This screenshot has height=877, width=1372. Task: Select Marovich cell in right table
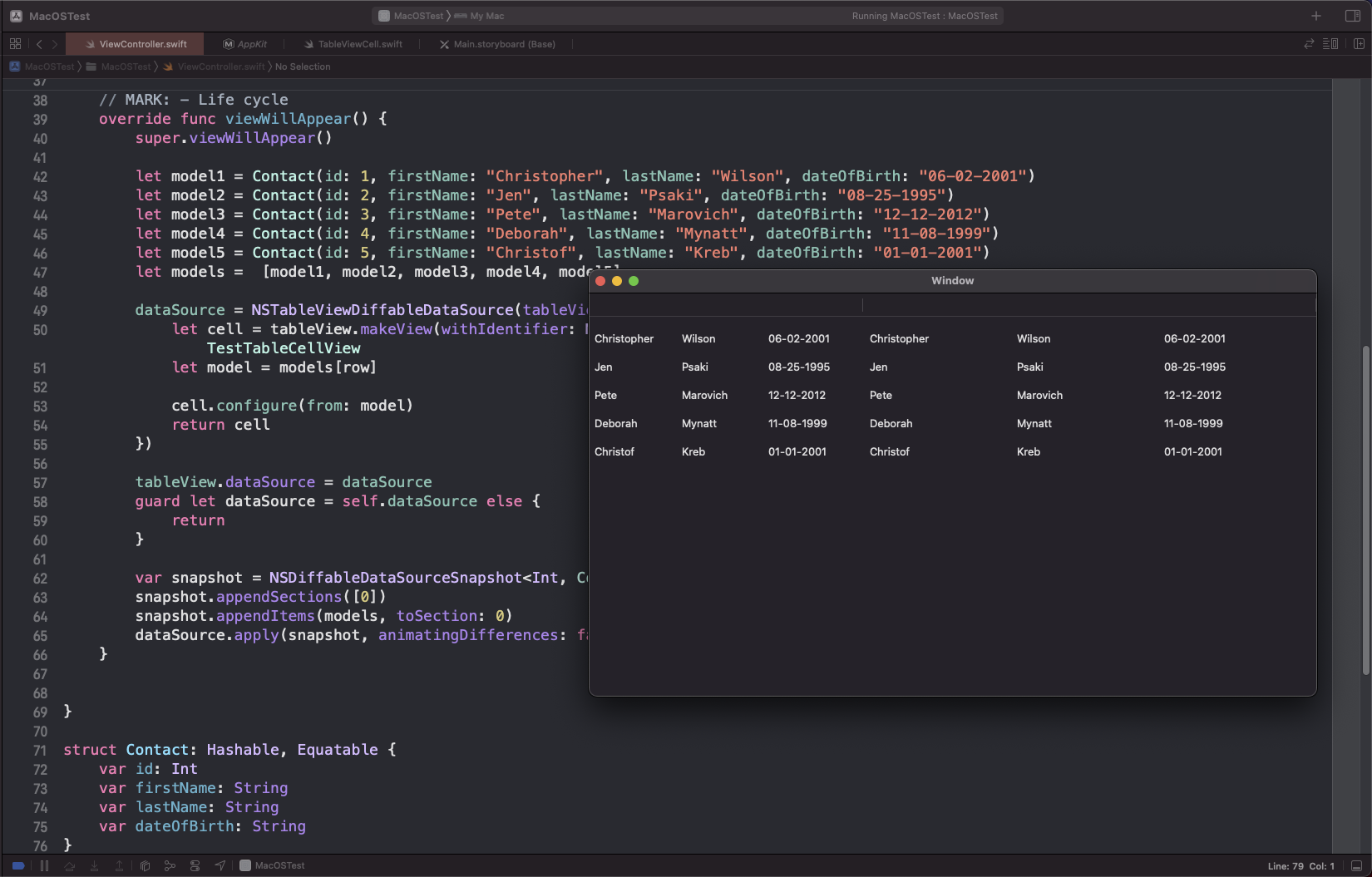pos(1039,395)
